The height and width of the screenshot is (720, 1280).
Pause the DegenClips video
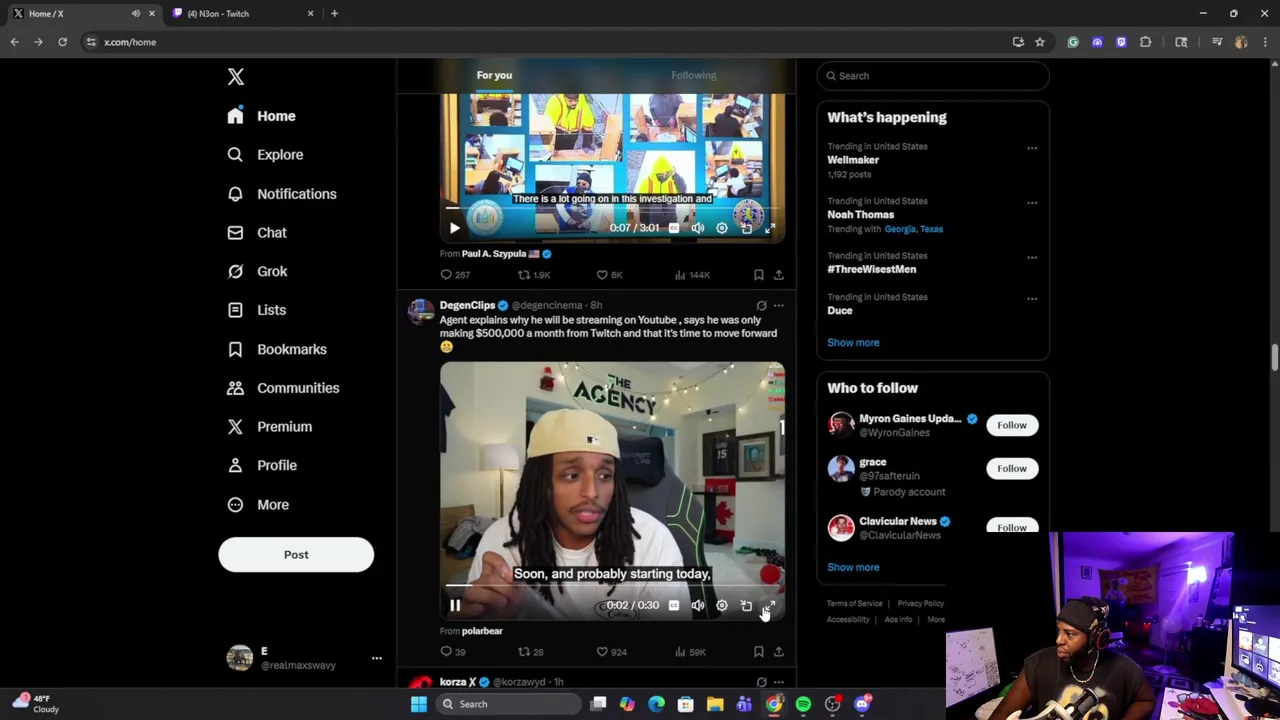tap(455, 605)
